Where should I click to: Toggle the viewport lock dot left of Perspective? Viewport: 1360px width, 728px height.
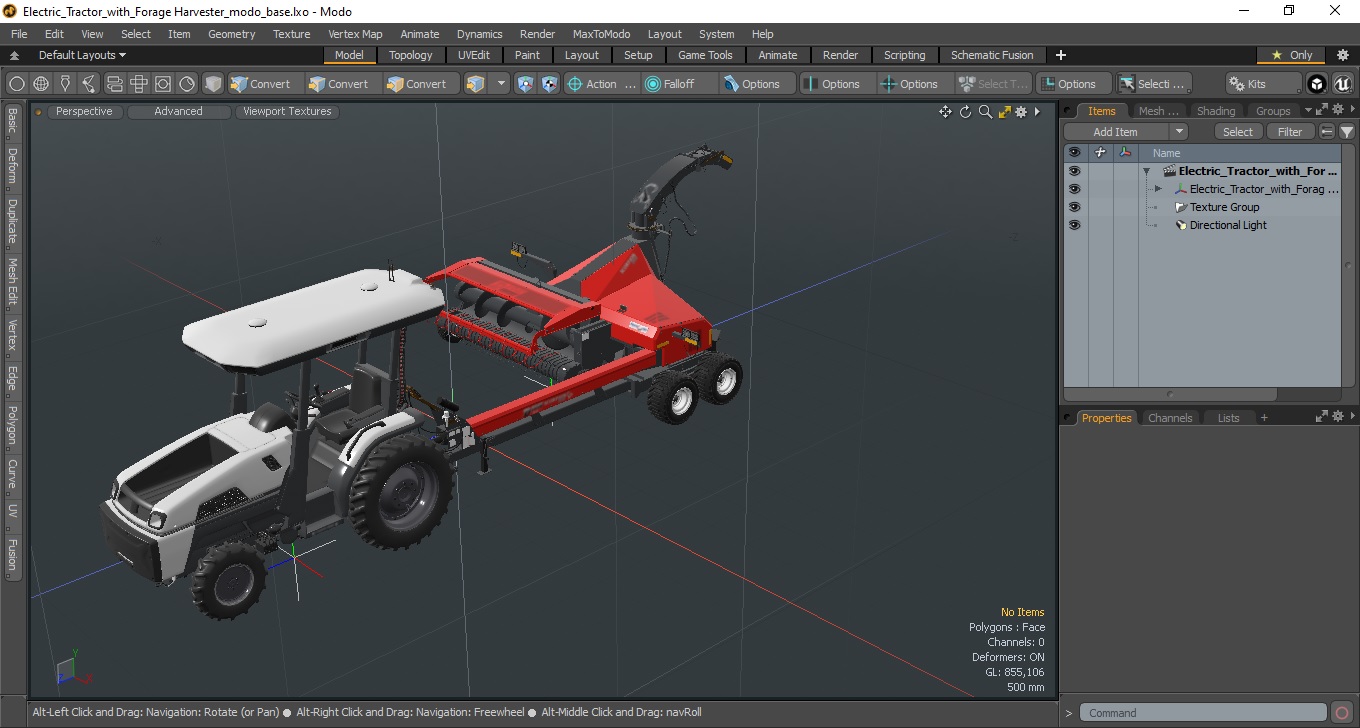[x=38, y=112]
